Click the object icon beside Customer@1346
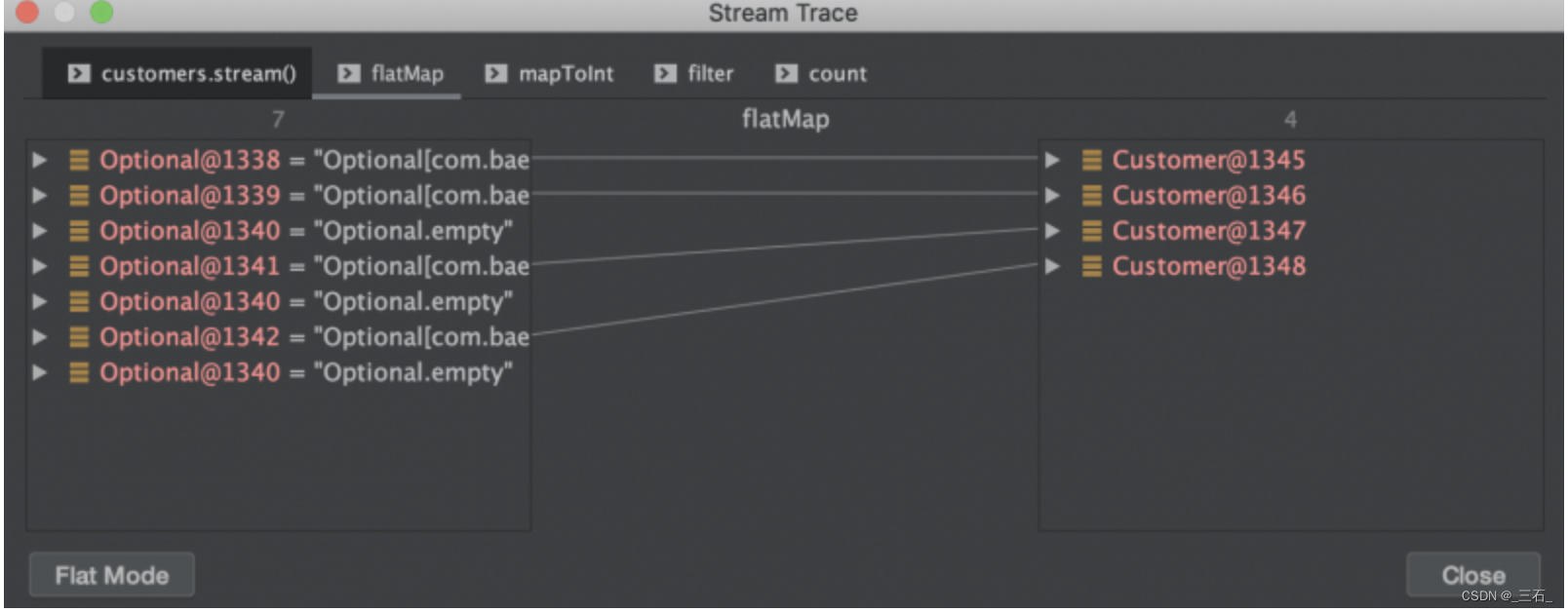Screen dimensions: 1568x612 coord(1092,195)
